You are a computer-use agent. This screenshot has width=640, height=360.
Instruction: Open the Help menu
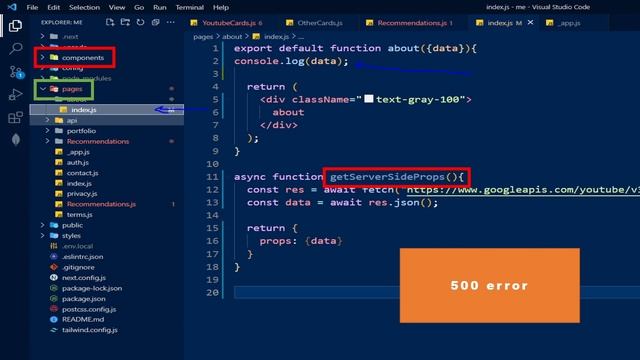220,7
